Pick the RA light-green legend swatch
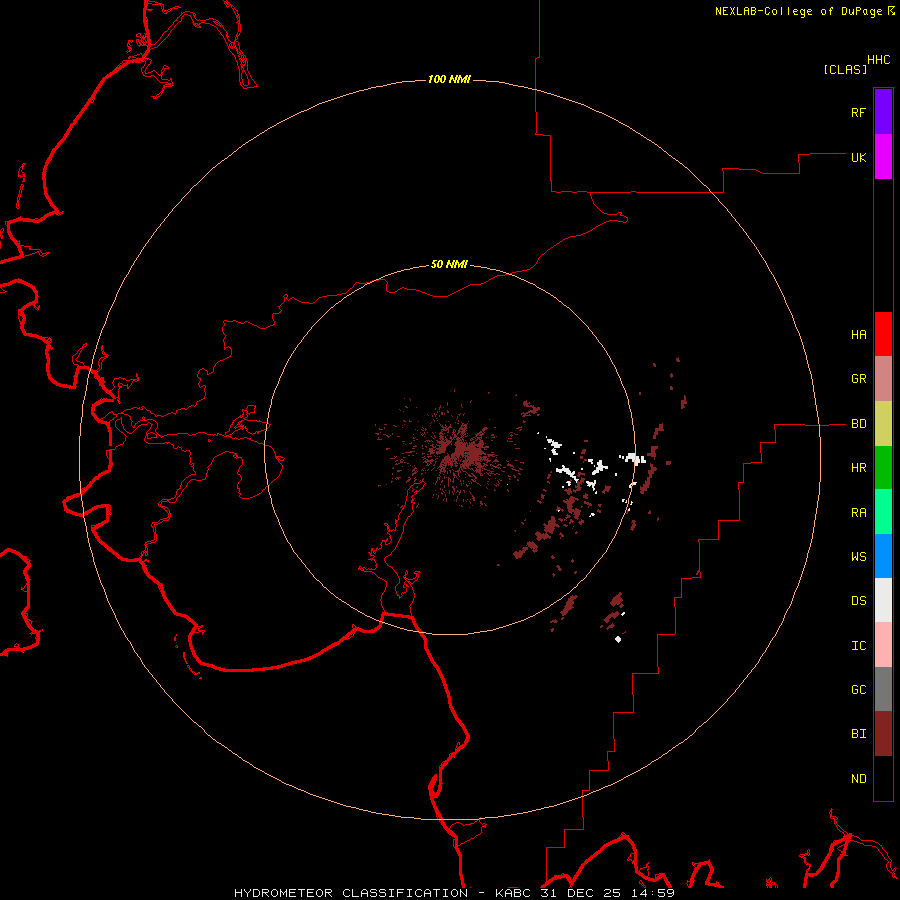This screenshot has height=900, width=900. [883, 512]
